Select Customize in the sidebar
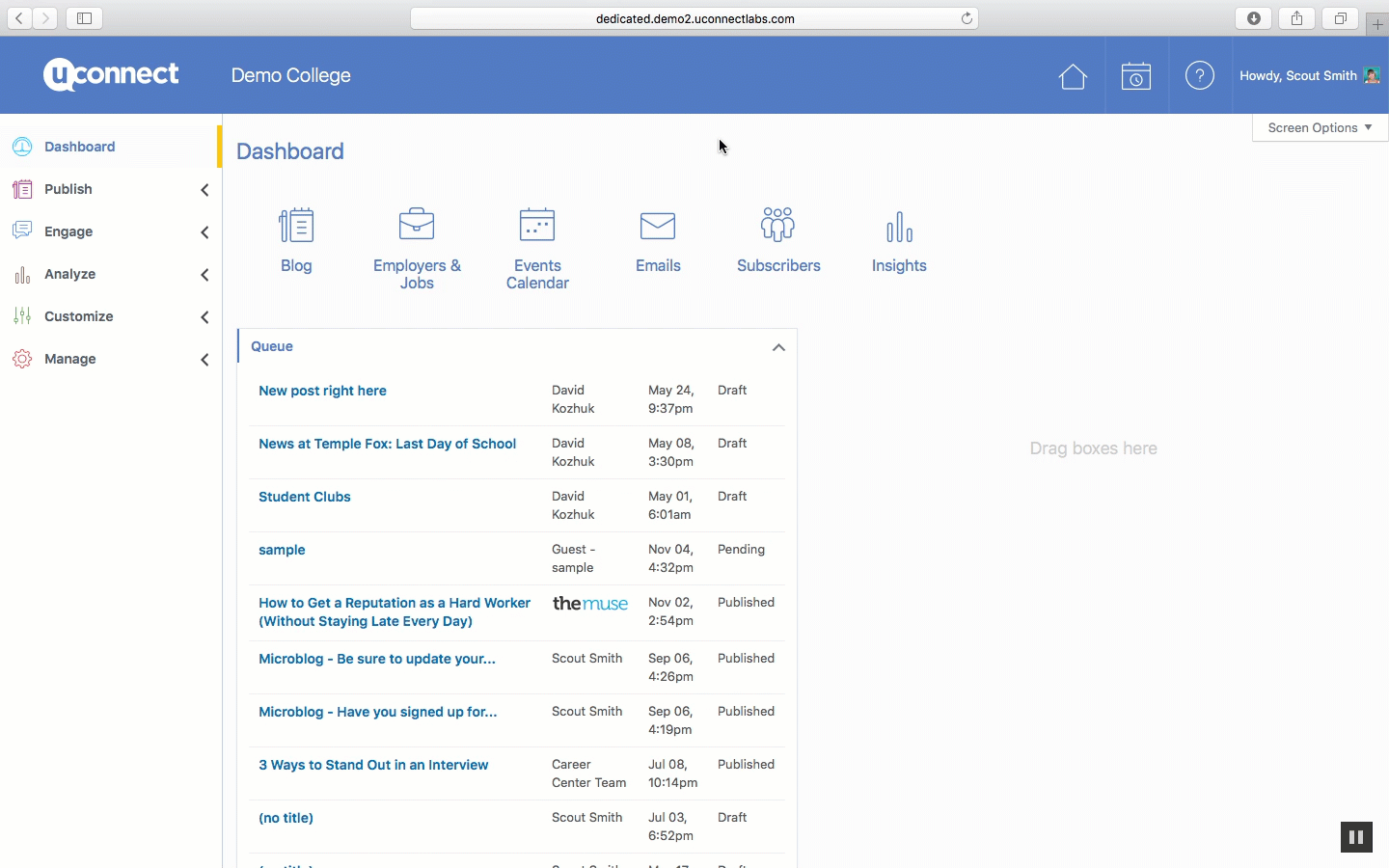The image size is (1389, 868). click(x=78, y=316)
